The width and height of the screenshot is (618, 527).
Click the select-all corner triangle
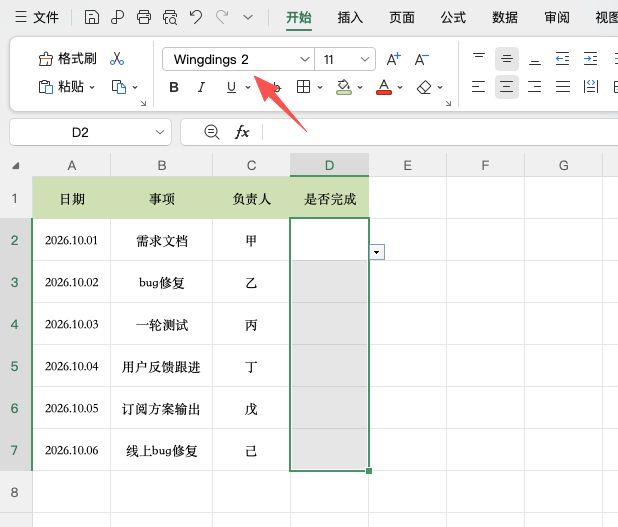click(16, 166)
